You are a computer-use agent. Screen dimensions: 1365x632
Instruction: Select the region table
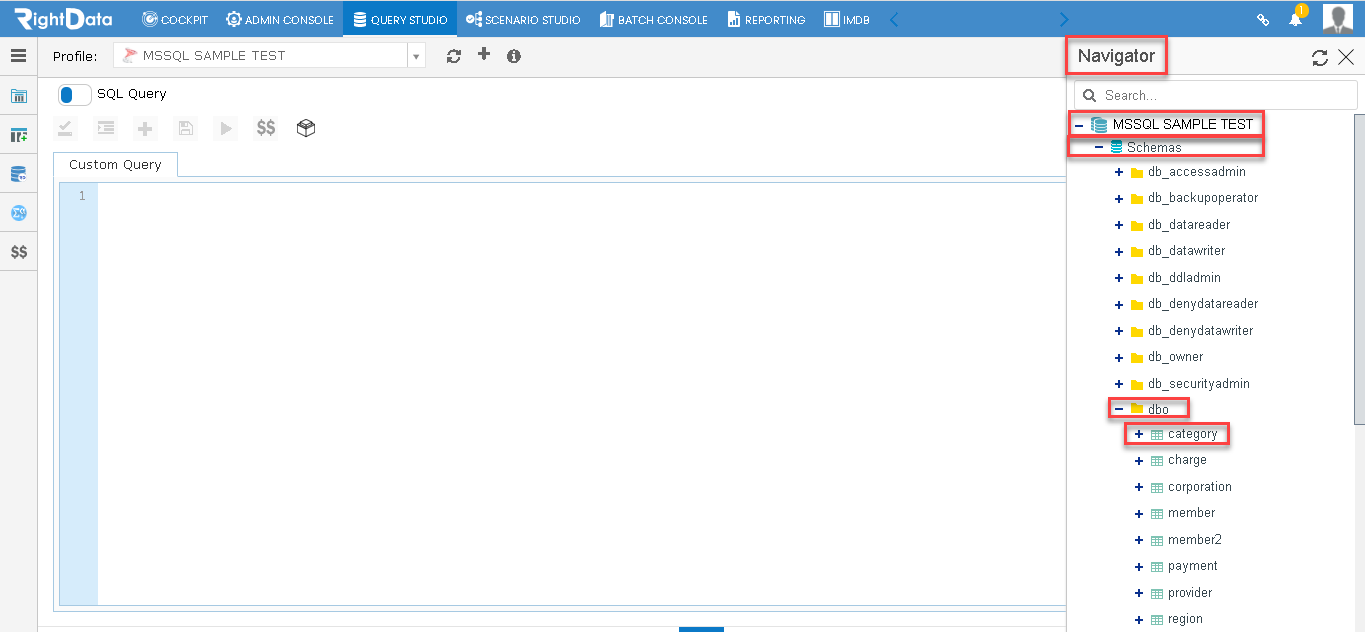(x=1185, y=619)
